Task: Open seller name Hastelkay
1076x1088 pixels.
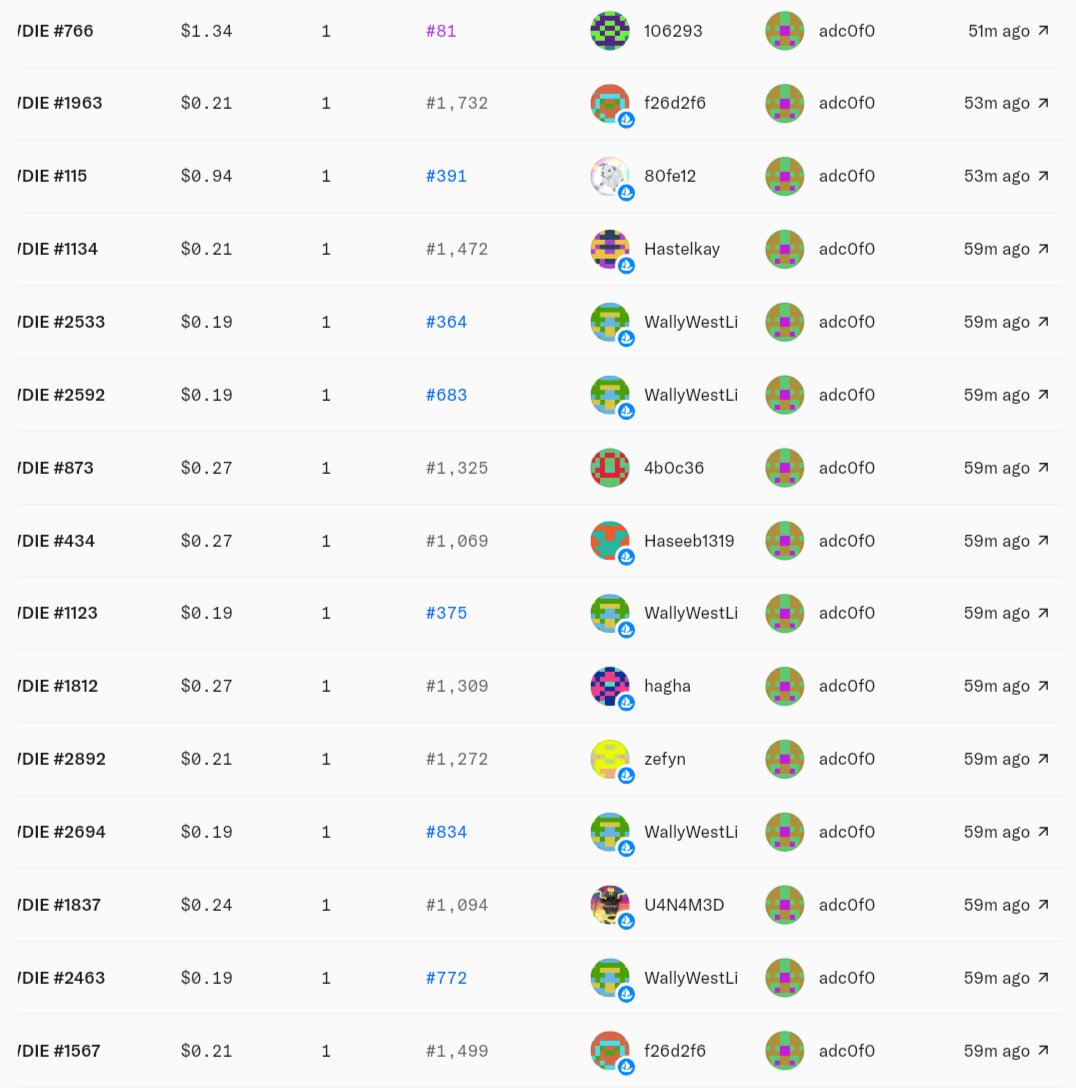Action: [x=682, y=249]
